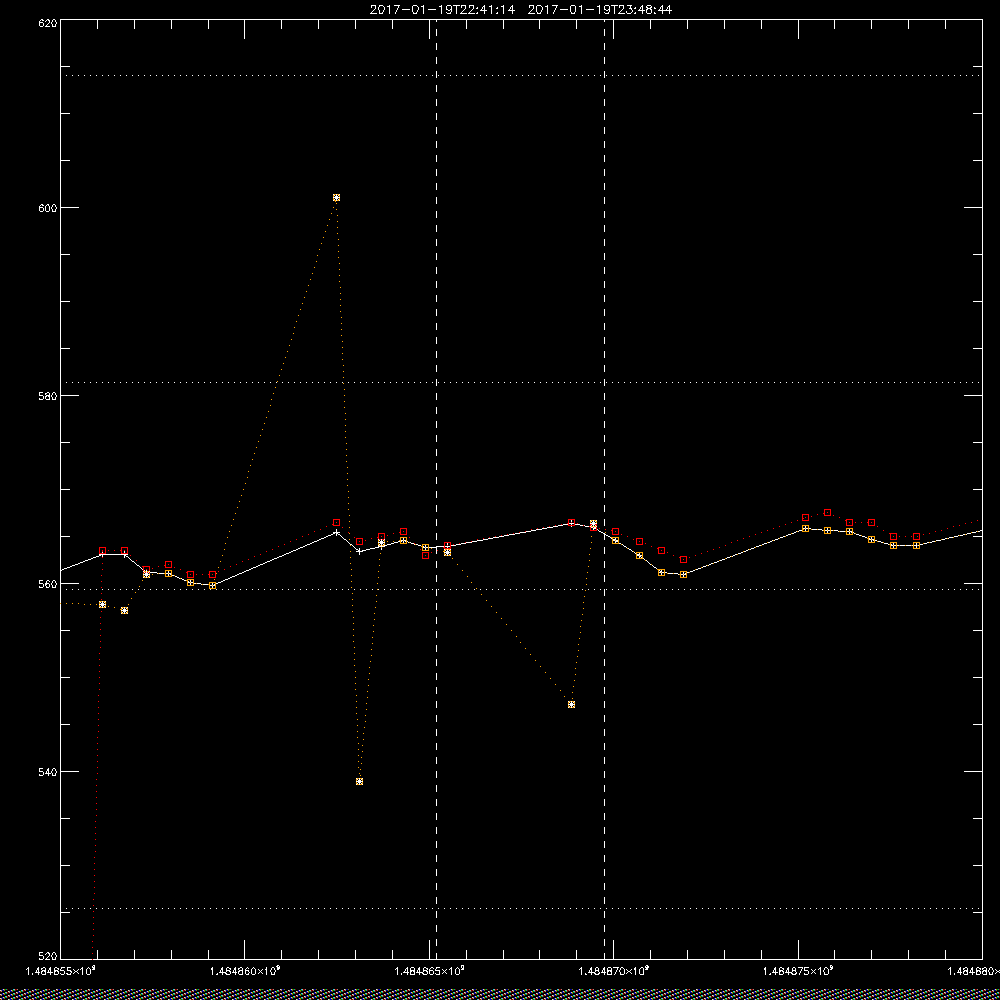Select the y-axis label 600
The height and width of the screenshot is (1000, 1000).
49,208
